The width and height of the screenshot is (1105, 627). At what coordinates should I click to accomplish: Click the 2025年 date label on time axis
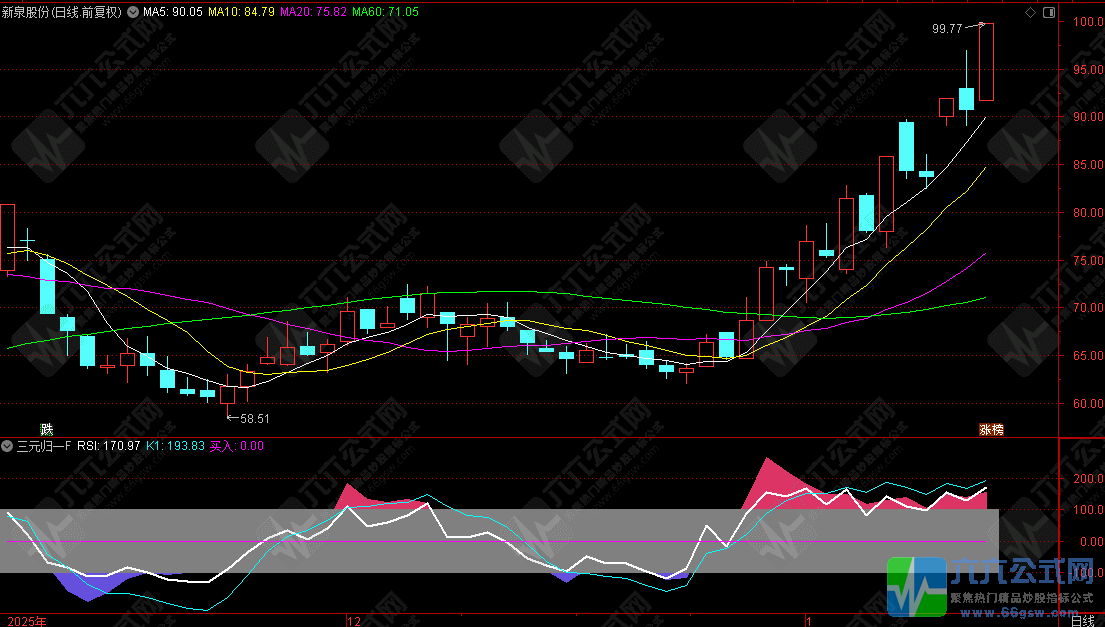pos(24,620)
